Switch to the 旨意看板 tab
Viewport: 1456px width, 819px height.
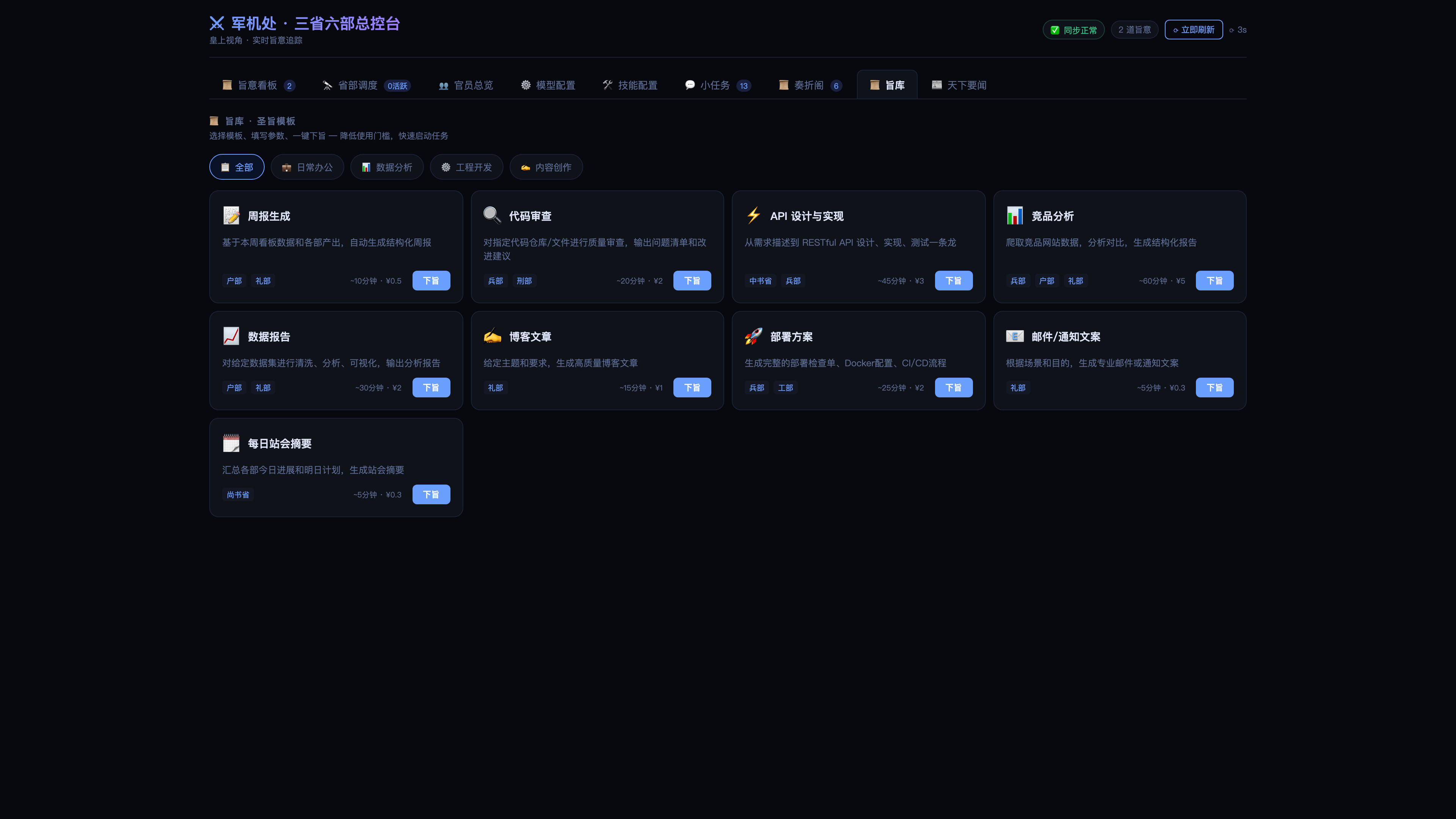pos(258,85)
